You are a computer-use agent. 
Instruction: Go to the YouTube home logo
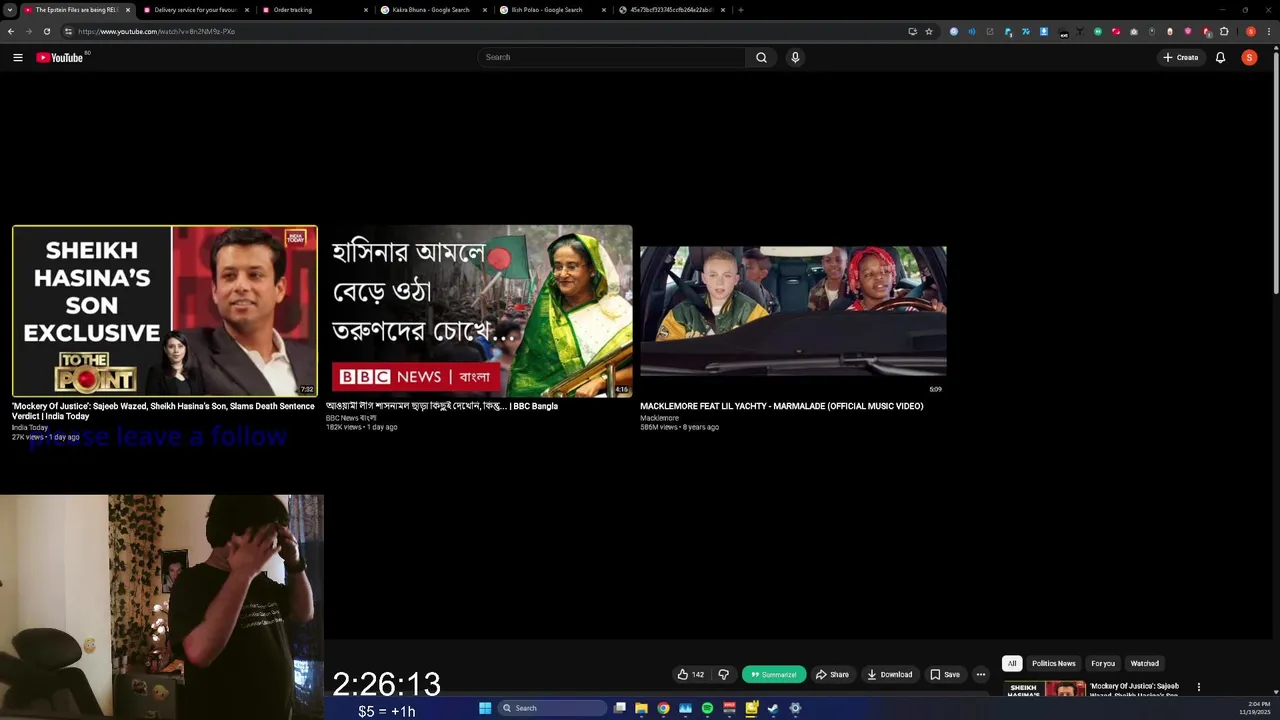pyautogui.click(x=60, y=57)
